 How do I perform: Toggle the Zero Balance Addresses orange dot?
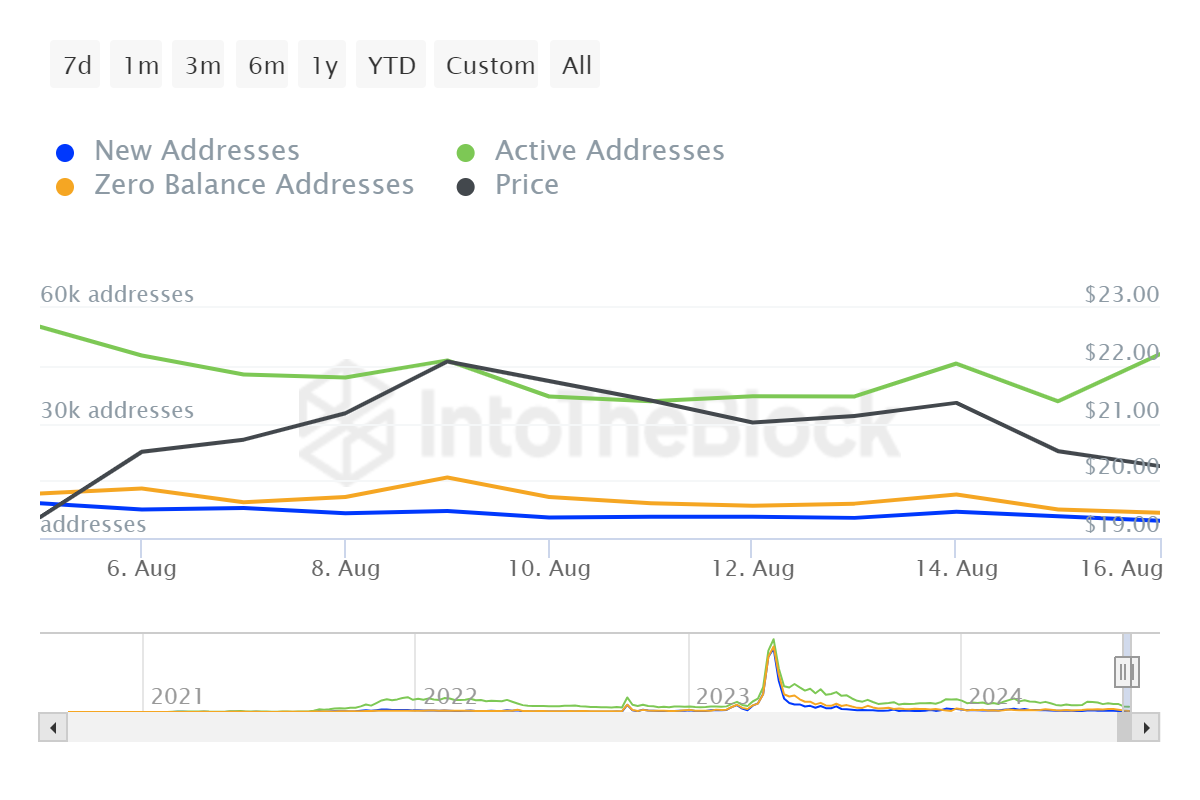pos(65,187)
